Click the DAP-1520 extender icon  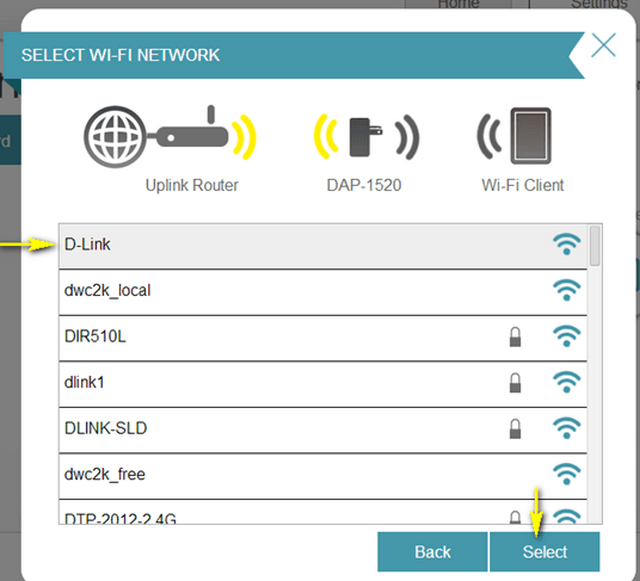coord(366,136)
